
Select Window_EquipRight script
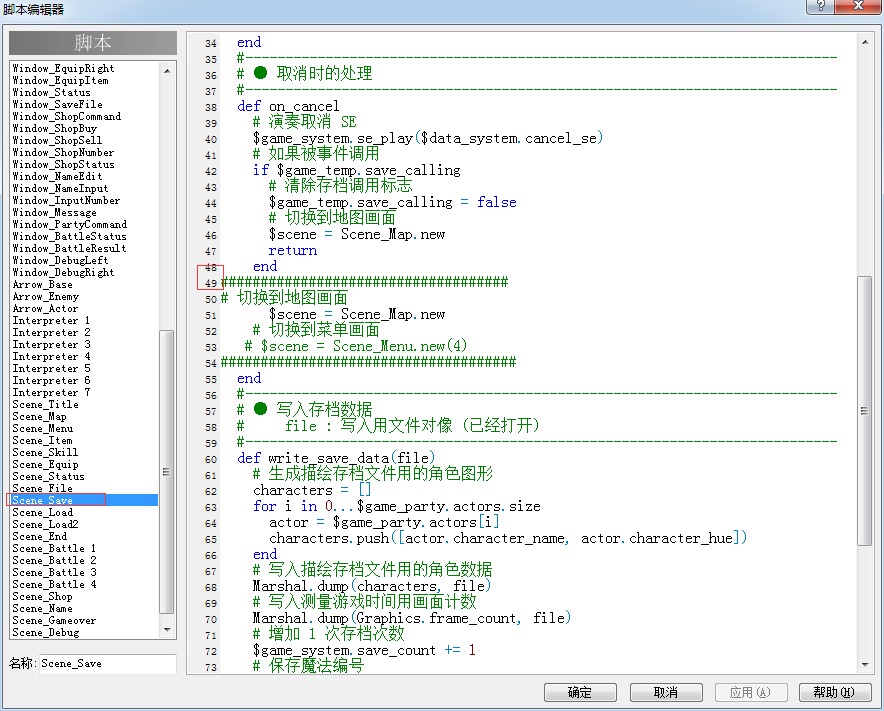click(x=63, y=68)
